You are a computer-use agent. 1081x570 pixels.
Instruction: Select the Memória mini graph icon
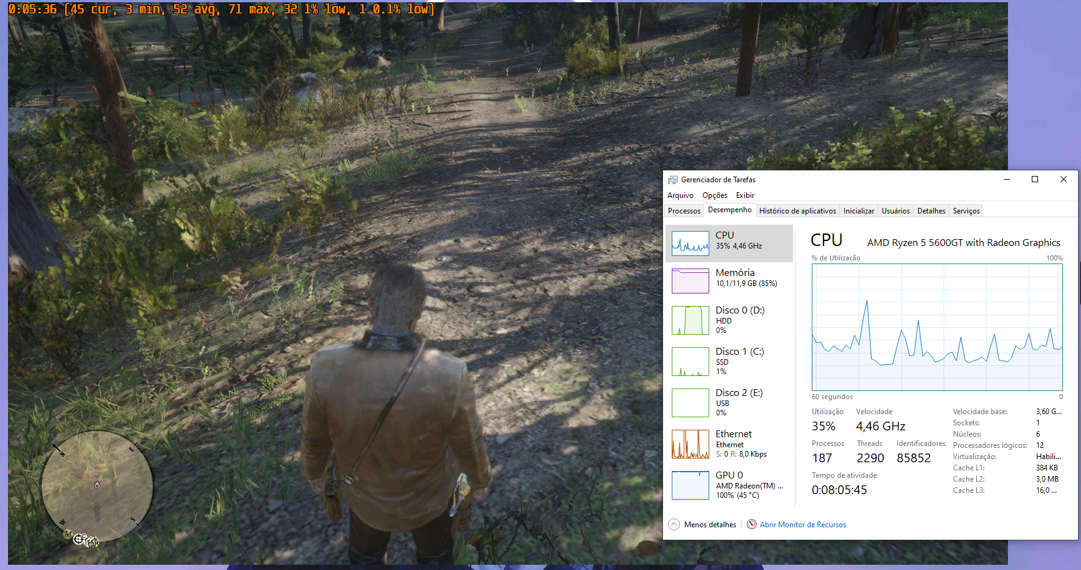coord(690,281)
